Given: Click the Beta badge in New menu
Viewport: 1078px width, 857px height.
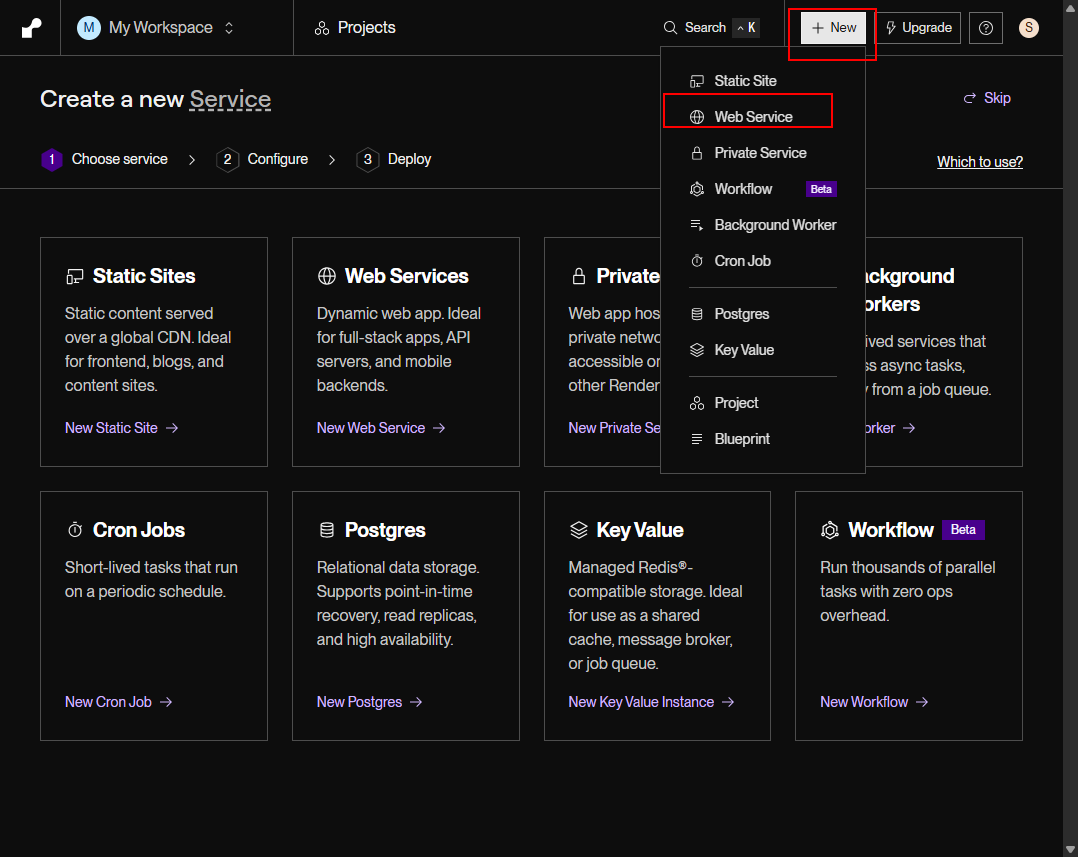Looking at the screenshot, I should click(821, 189).
